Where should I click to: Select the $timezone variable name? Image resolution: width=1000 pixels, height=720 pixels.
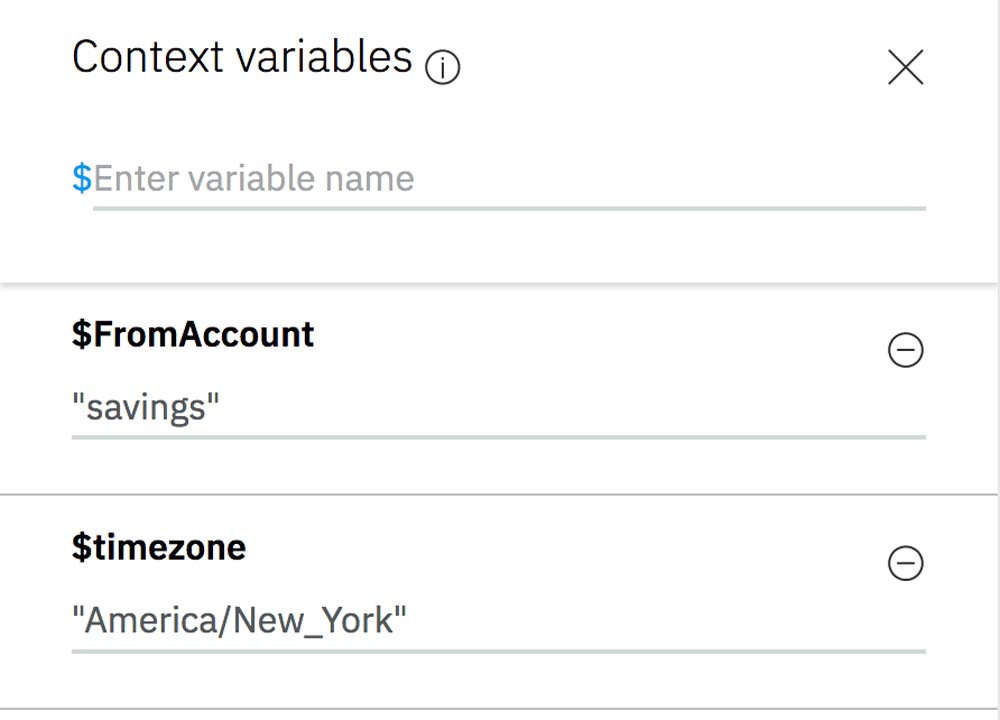click(x=159, y=547)
